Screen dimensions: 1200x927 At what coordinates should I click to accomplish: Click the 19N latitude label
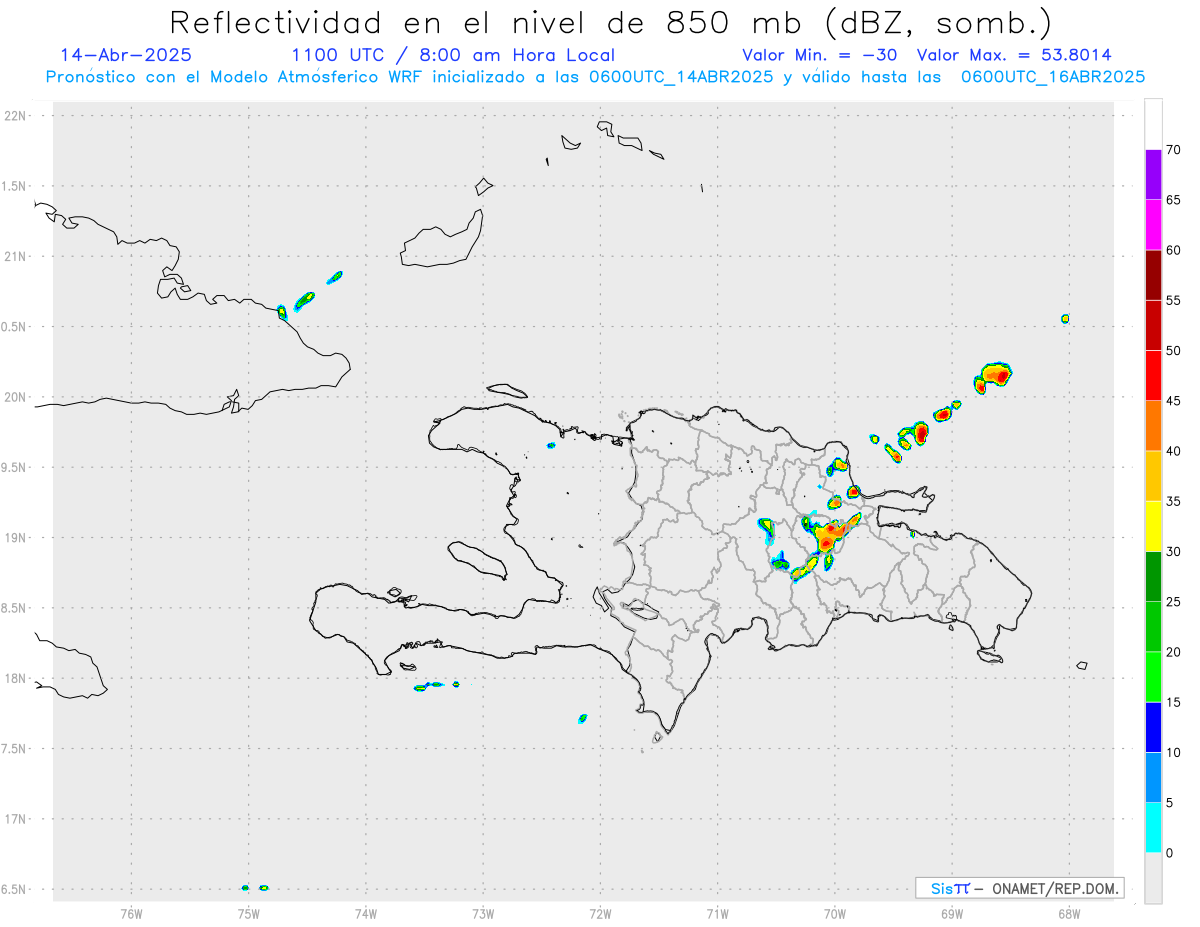pyautogui.click(x=17, y=538)
